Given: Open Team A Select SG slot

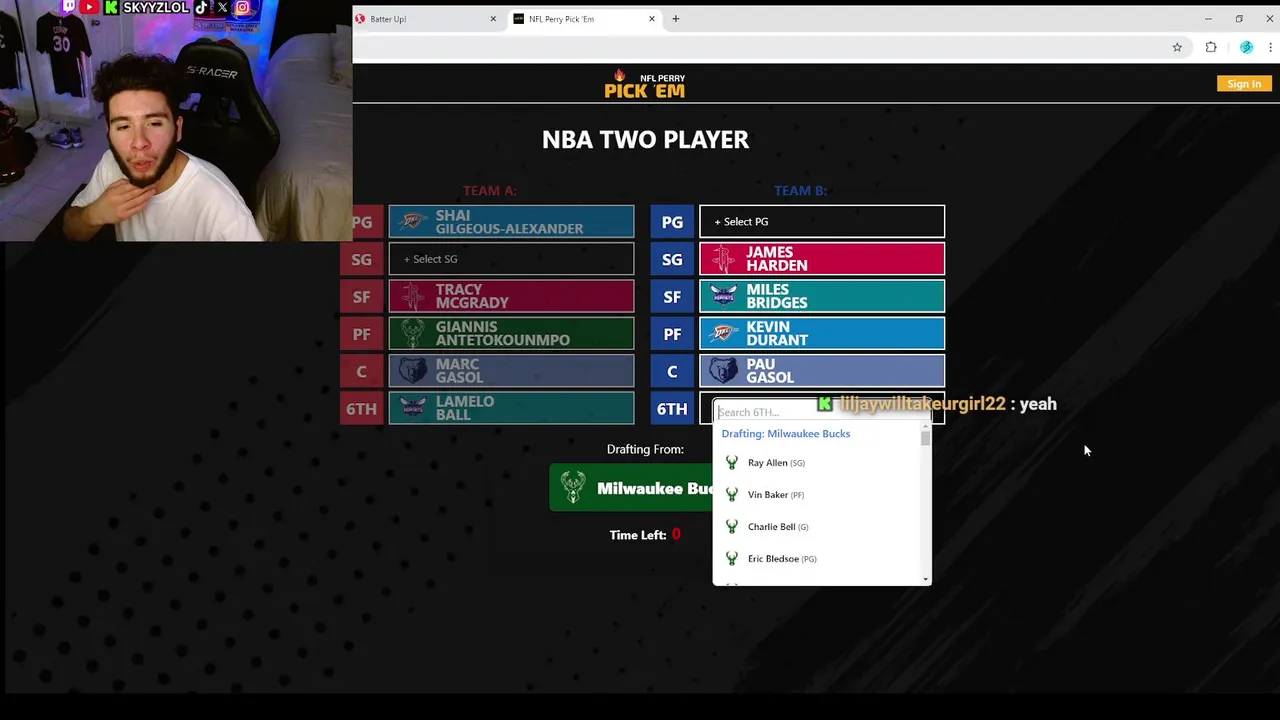Looking at the screenshot, I should (x=511, y=259).
